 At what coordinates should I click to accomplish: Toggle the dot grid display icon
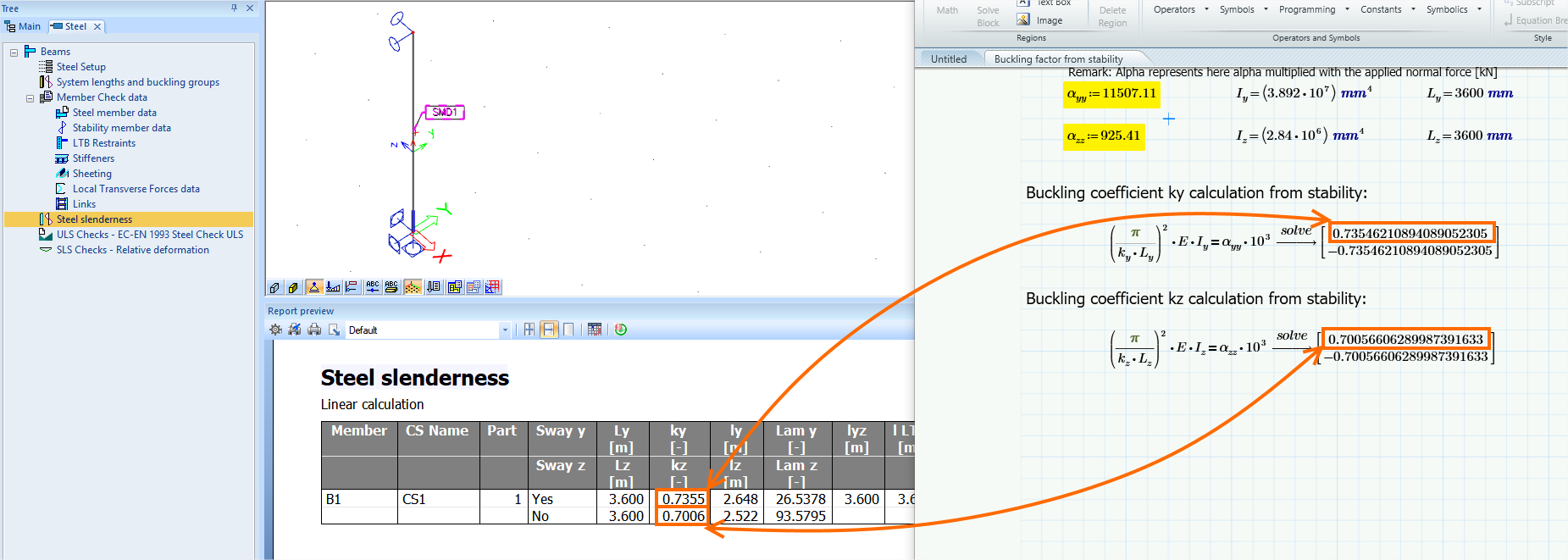point(413,287)
